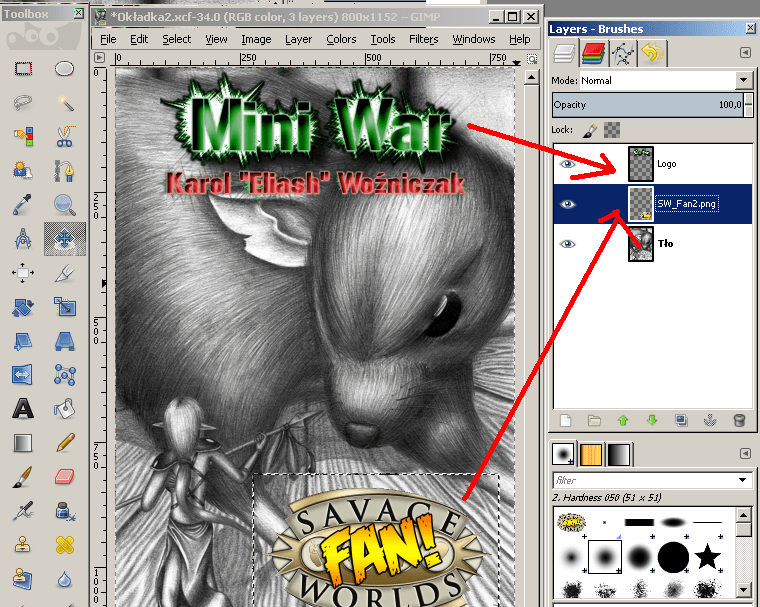This screenshot has height=607, width=760.
Task: Activate the Zoom magnifier tool
Action: pos(65,205)
